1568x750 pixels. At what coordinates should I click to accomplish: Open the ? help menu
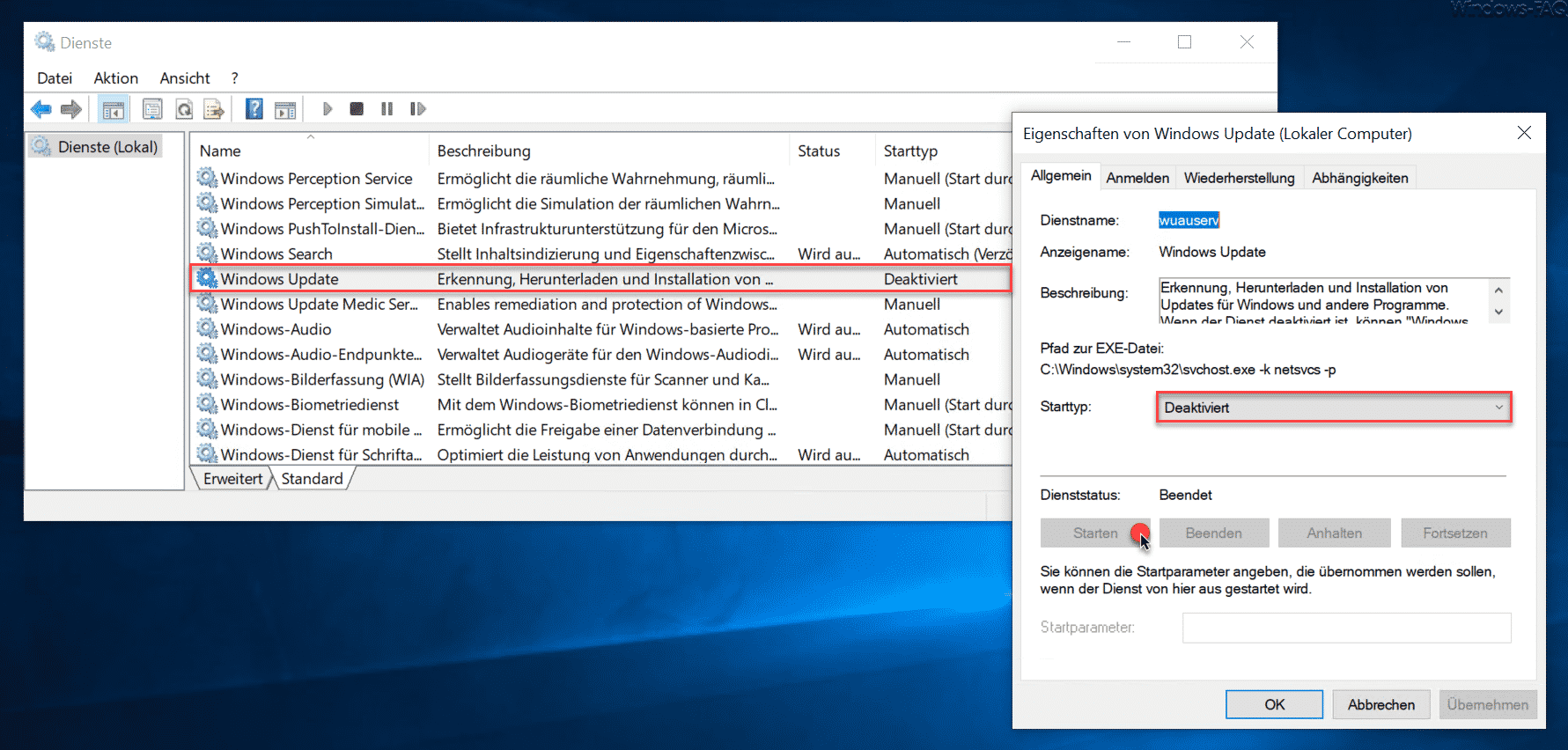point(234,78)
